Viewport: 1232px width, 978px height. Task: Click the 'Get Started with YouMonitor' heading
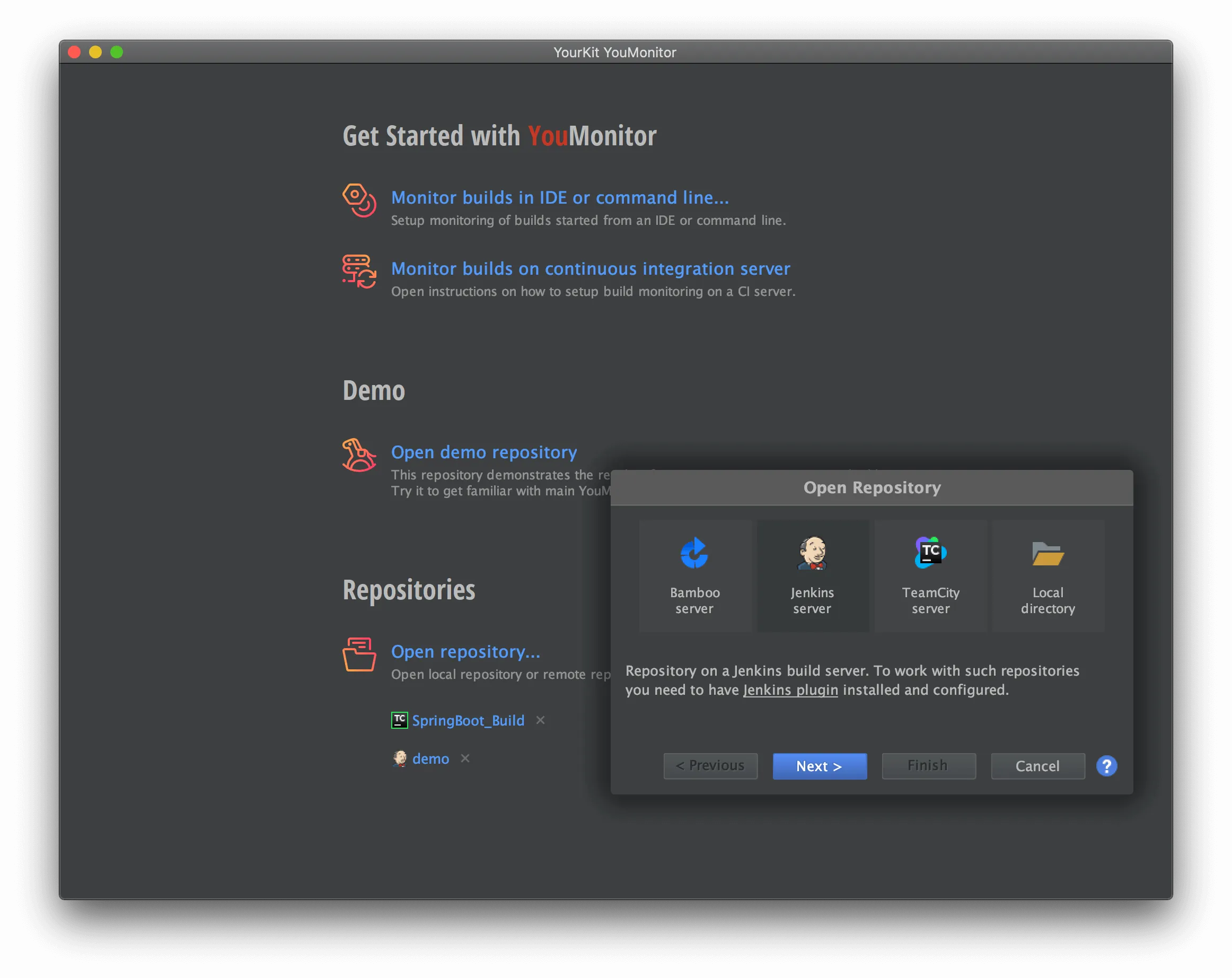(x=499, y=136)
